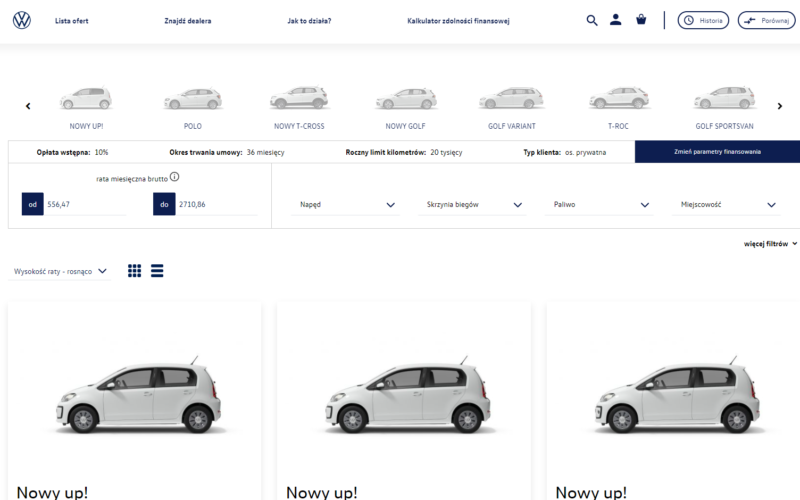This screenshot has width=800, height=500.
Task: Go to Lista ofert
Action: tap(71, 21)
